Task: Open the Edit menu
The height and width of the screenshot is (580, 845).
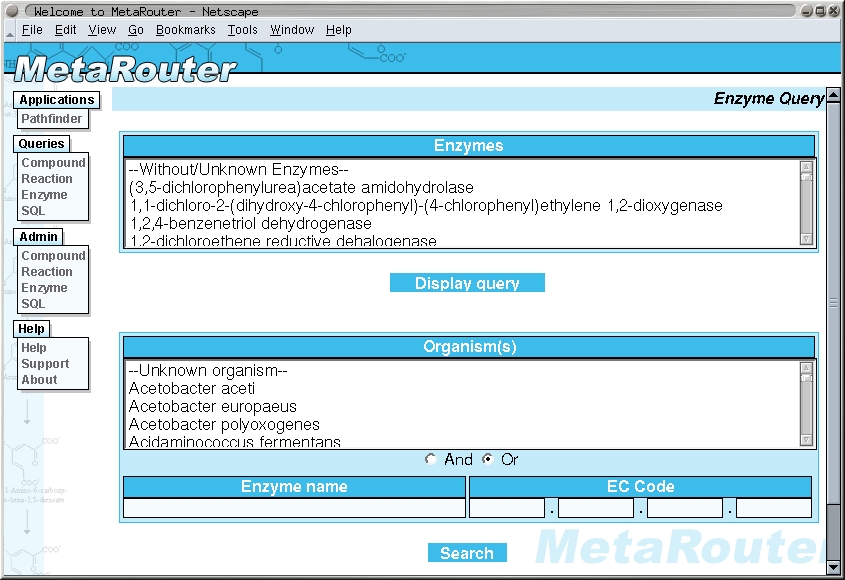Action: pos(66,30)
